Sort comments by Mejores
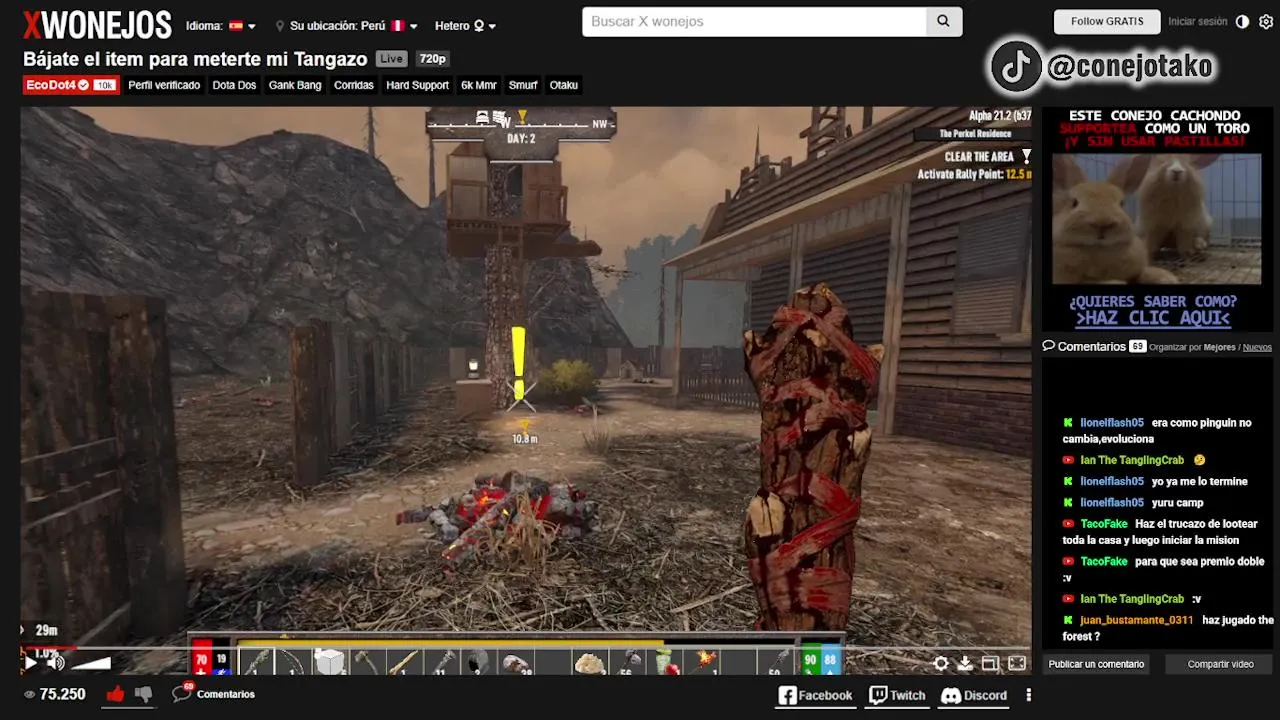 click(1219, 347)
